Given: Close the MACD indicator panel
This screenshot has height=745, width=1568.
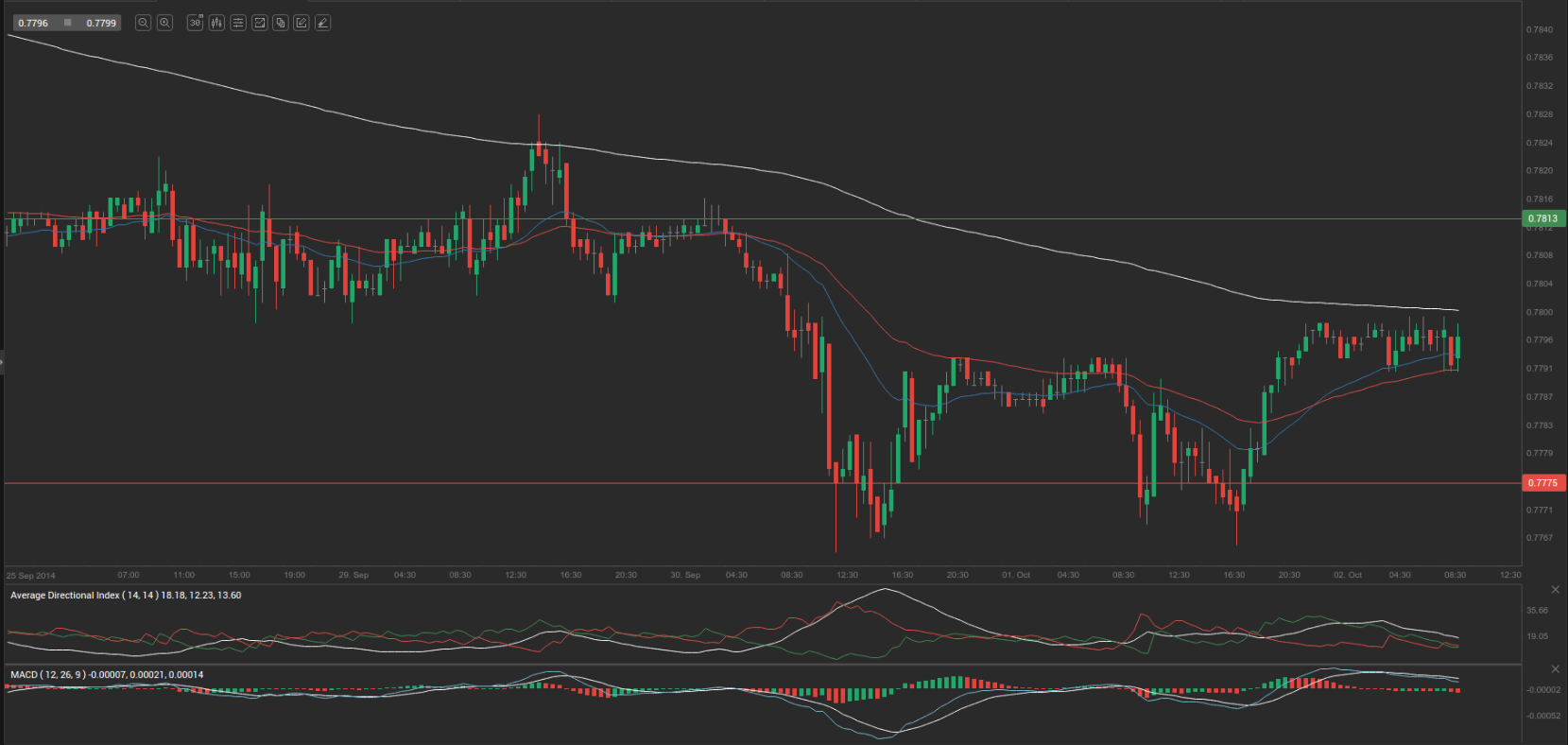Looking at the screenshot, I should (1555, 669).
